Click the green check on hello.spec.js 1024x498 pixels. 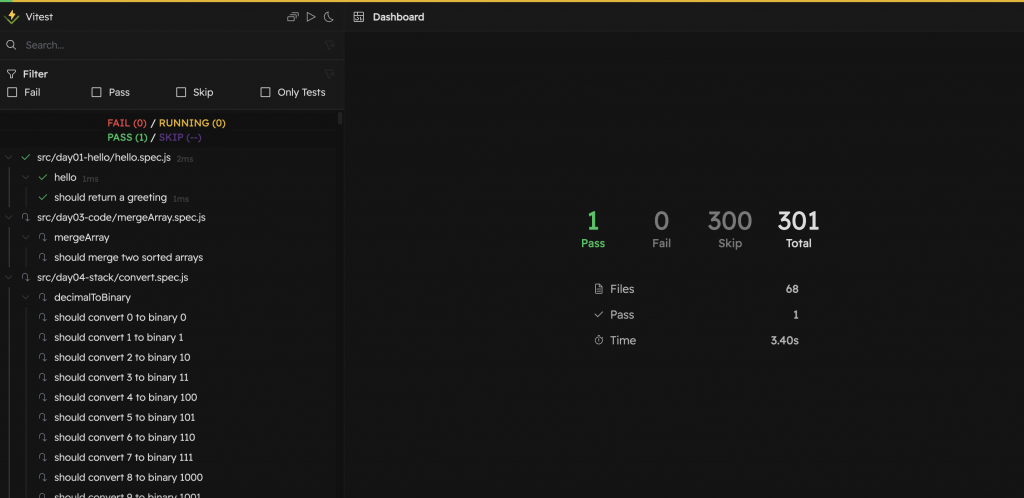point(25,157)
